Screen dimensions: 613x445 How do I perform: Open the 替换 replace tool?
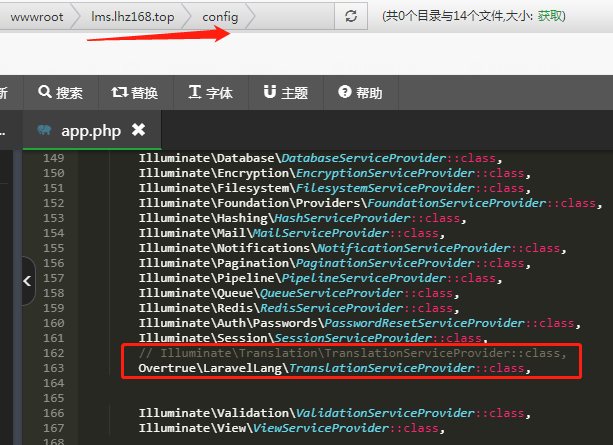(135, 93)
